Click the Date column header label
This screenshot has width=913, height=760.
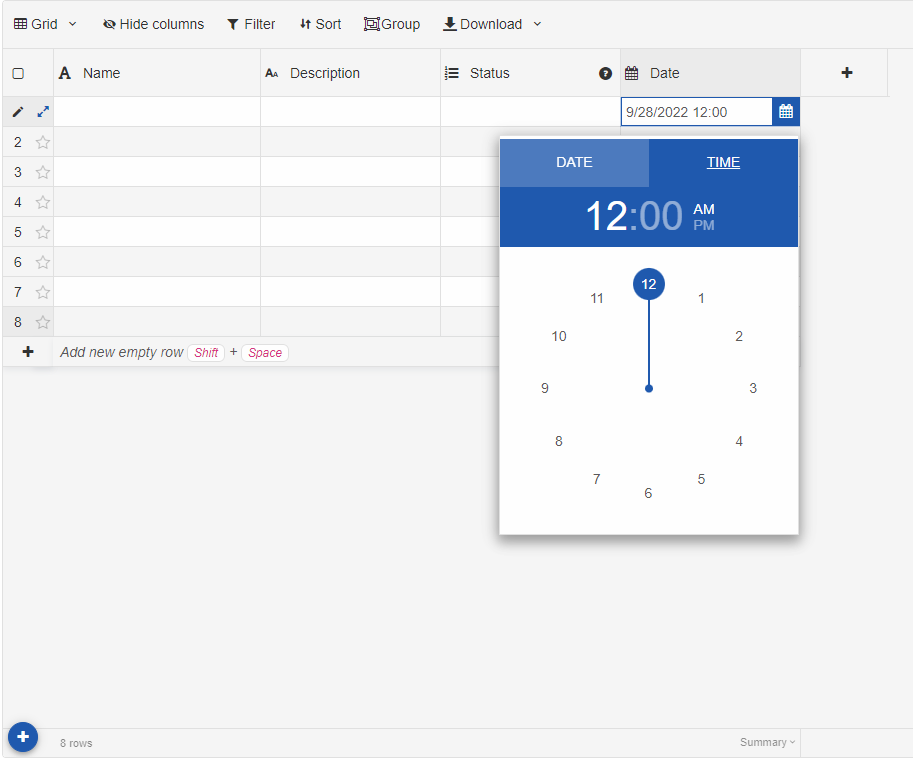pos(664,73)
